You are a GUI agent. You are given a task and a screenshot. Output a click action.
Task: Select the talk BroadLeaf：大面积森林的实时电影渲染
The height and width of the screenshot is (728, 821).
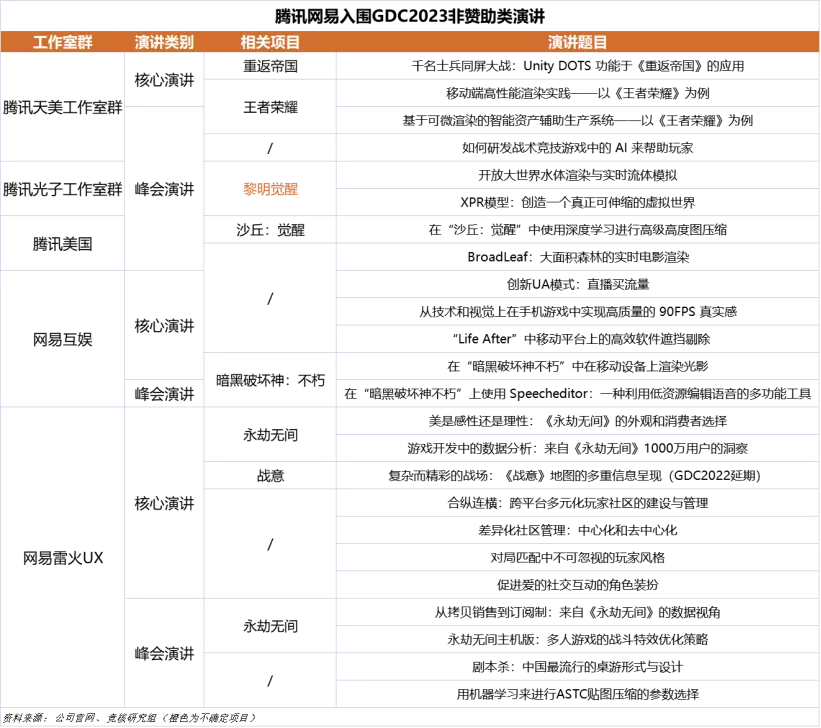pyautogui.click(x=578, y=257)
